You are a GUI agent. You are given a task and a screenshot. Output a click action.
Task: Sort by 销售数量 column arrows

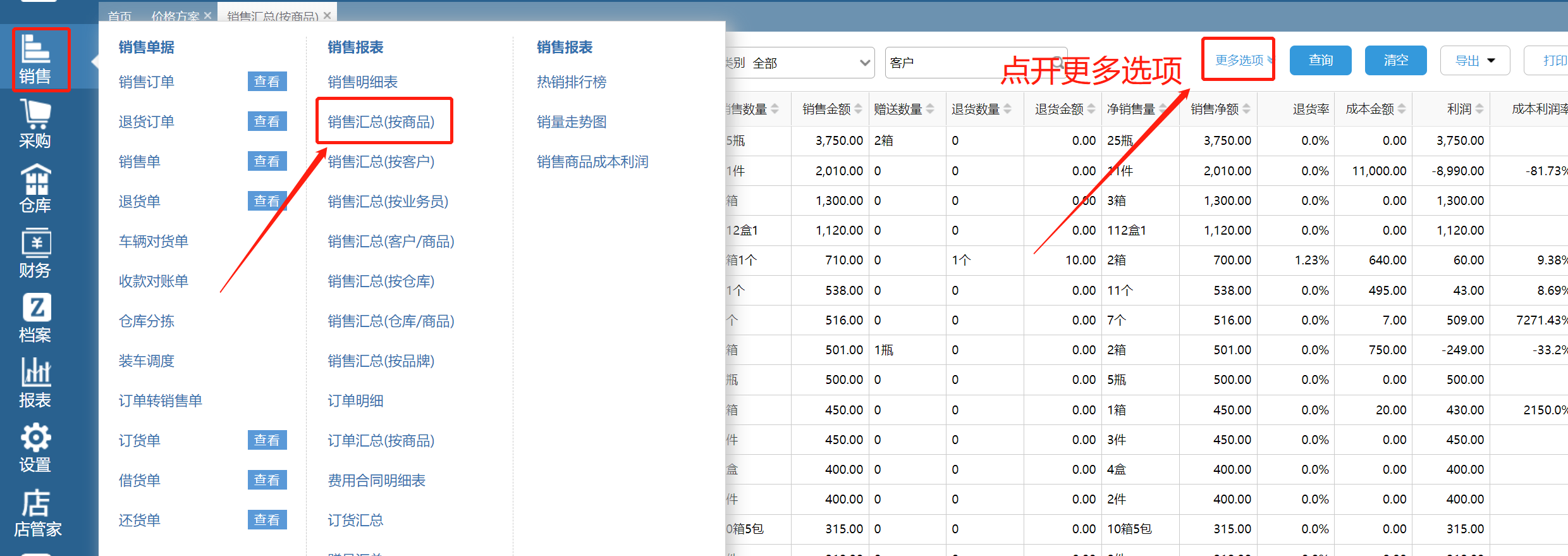click(775, 109)
